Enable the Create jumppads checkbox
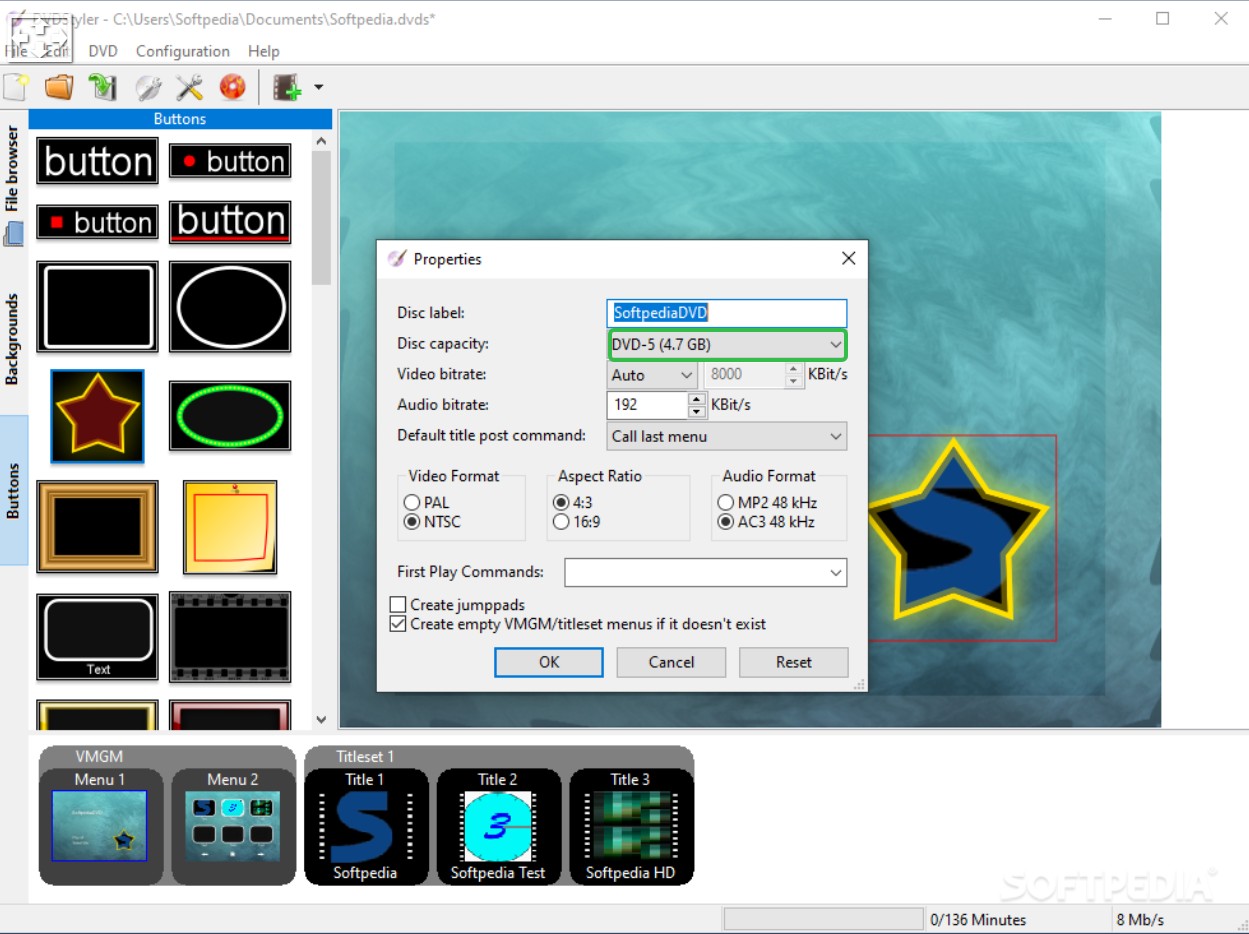Image resolution: width=1249 pixels, height=934 pixels. (398, 605)
